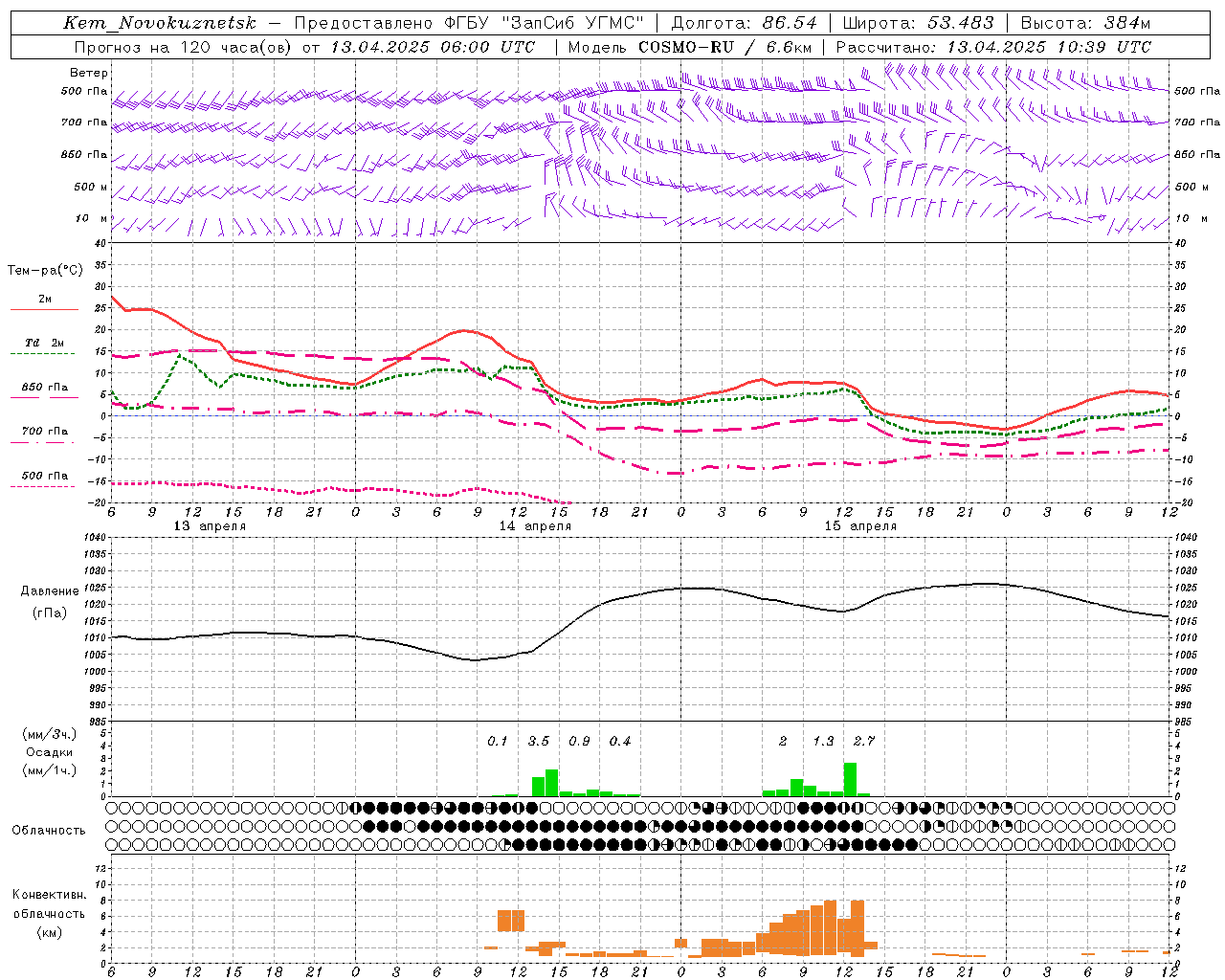Click the 0.9 precipitation total value
Viewport: 1225px width, 980px height.
click(579, 742)
